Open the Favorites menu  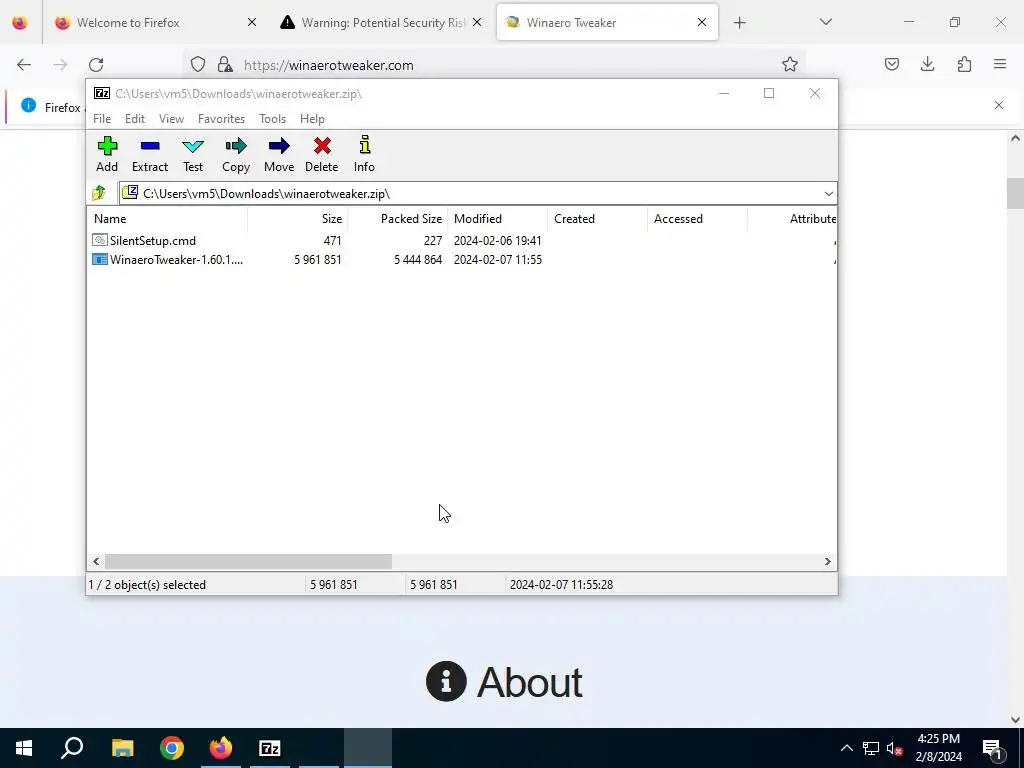pos(221,119)
